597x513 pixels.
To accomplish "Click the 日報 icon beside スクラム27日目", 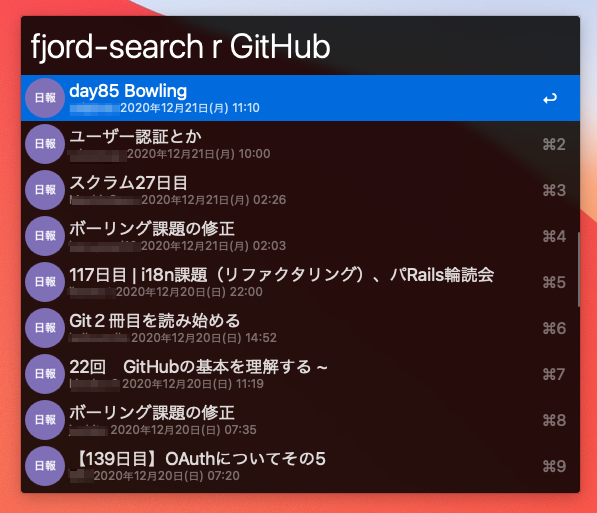I will 45,190.
